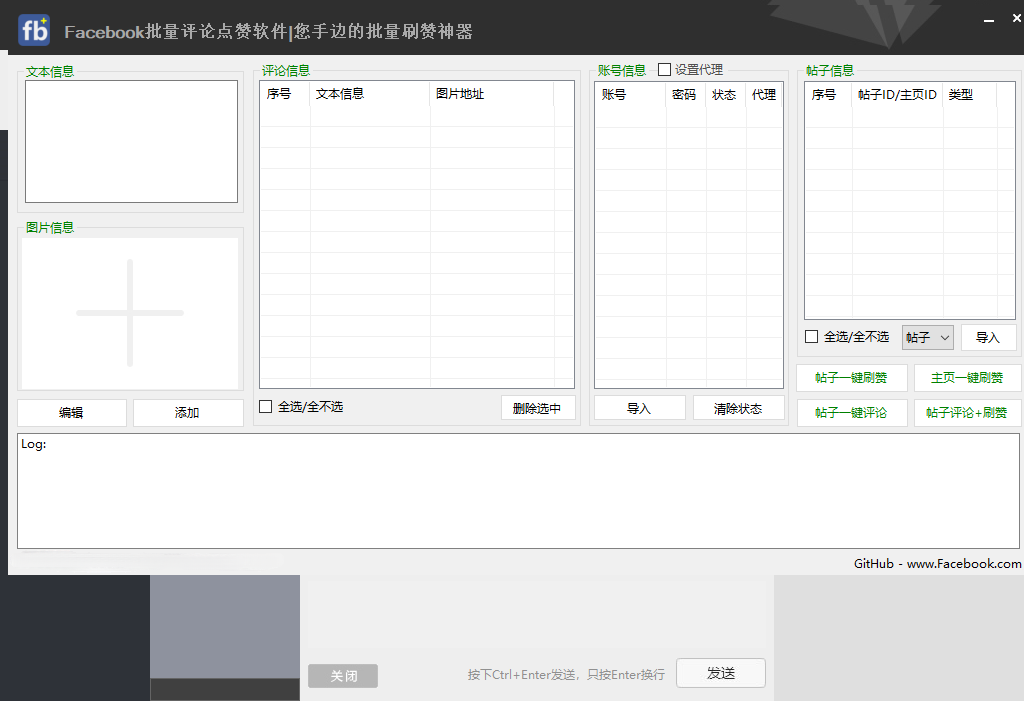Screen dimensions: 1024x701
Task: Click the 类型 column header
Action: [970, 95]
